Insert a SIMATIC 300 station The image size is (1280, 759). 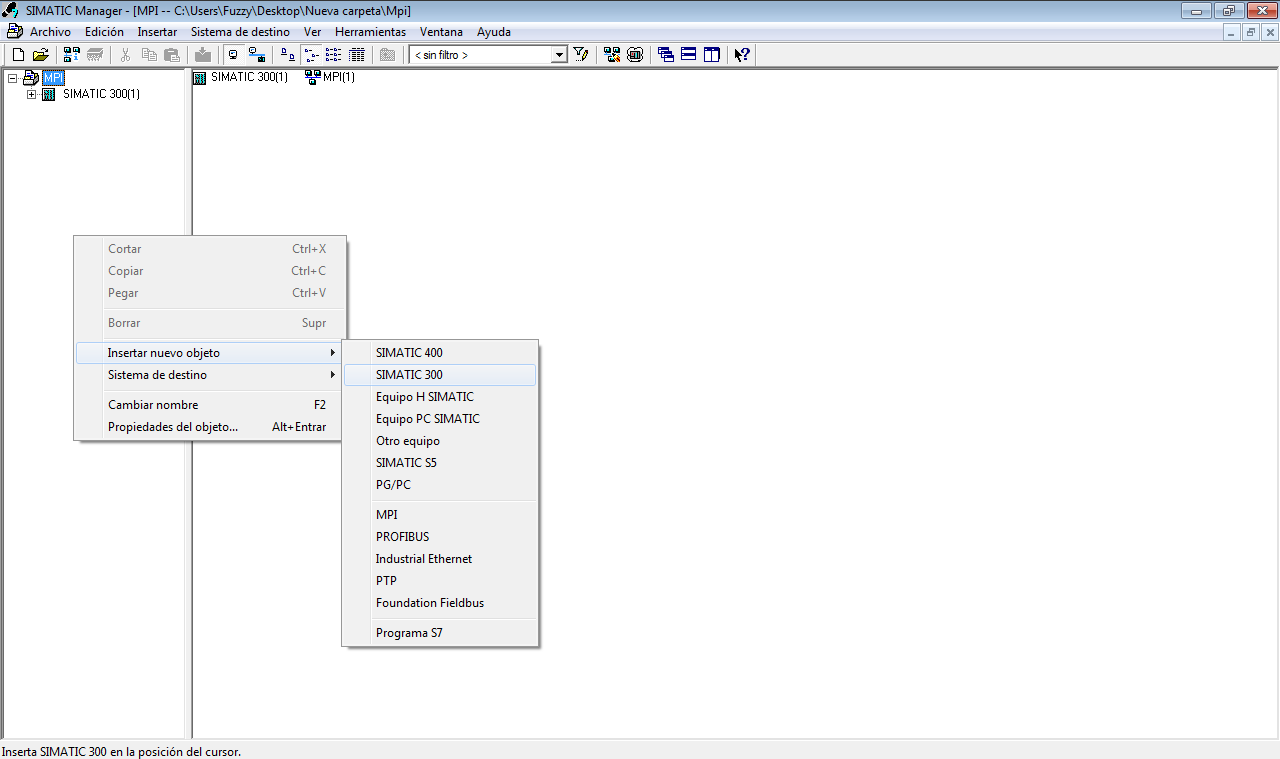(440, 375)
